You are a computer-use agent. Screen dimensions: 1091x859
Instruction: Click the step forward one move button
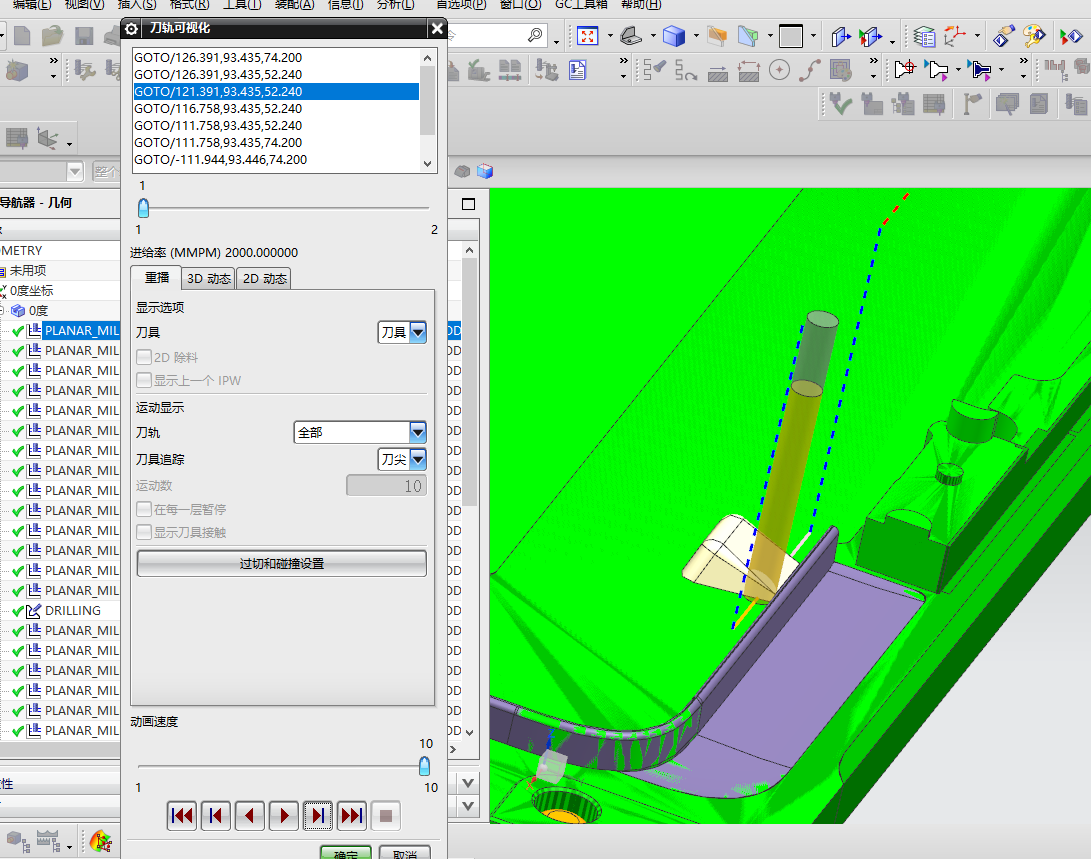click(x=318, y=816)
